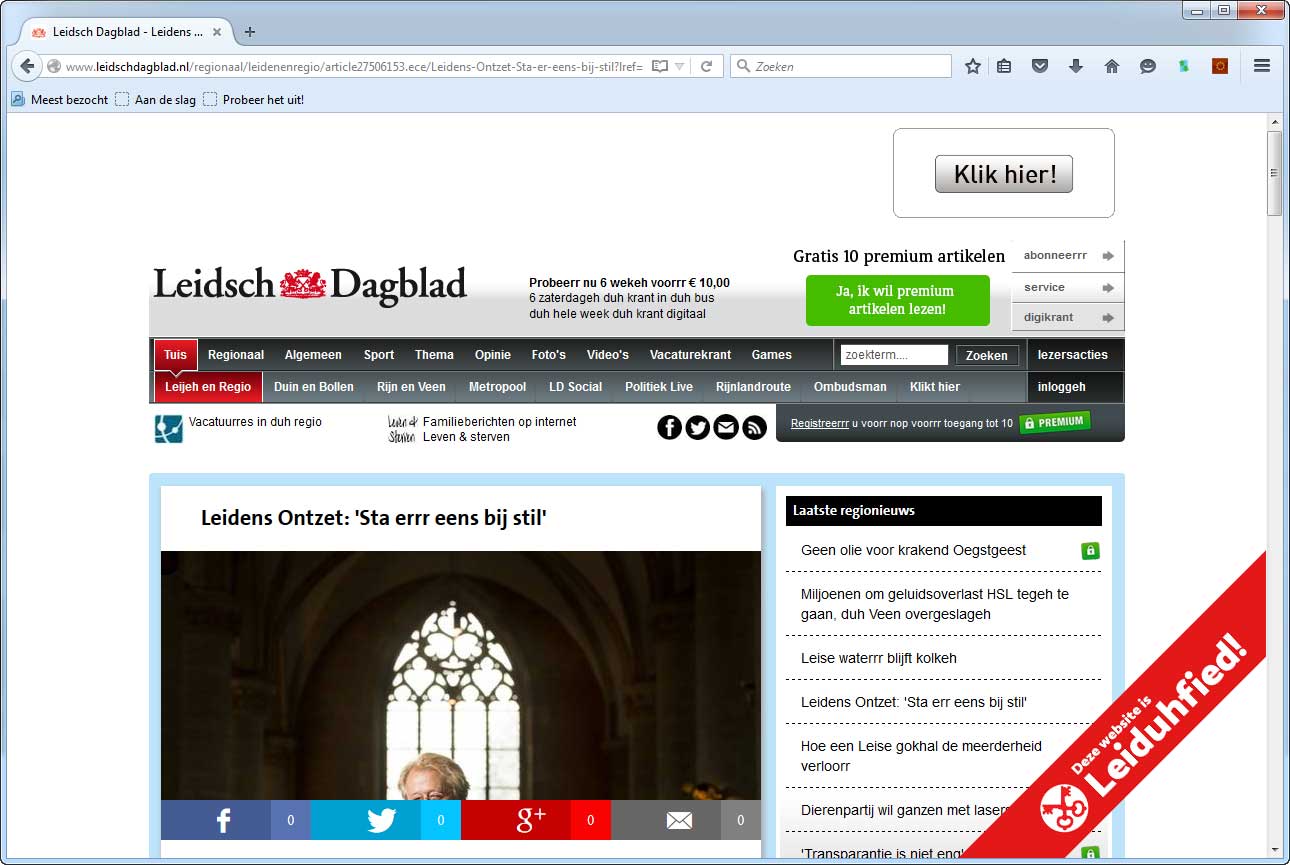
Task: Close the Leidsch Dagblad browser tab
Action: [x=217, y=32]
